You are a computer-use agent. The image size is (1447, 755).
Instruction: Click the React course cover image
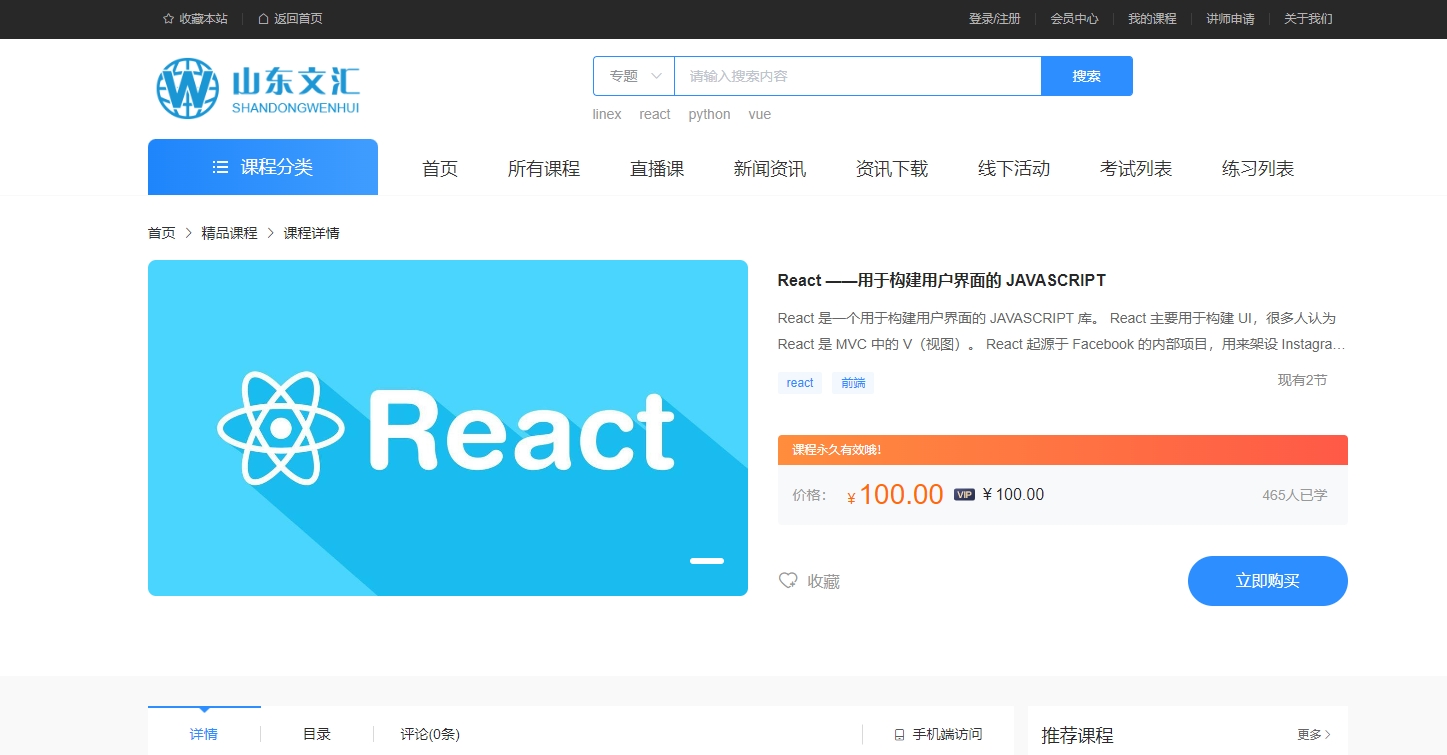(x=448, y=428)
